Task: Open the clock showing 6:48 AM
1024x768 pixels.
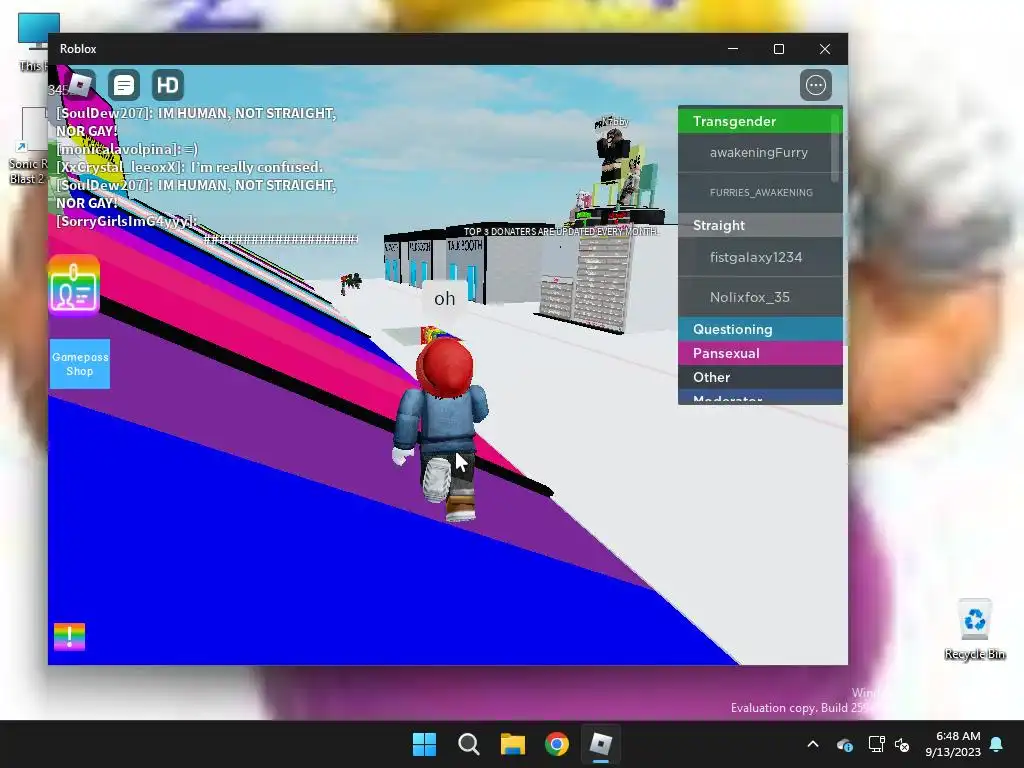Action: [x=953, y=744]
